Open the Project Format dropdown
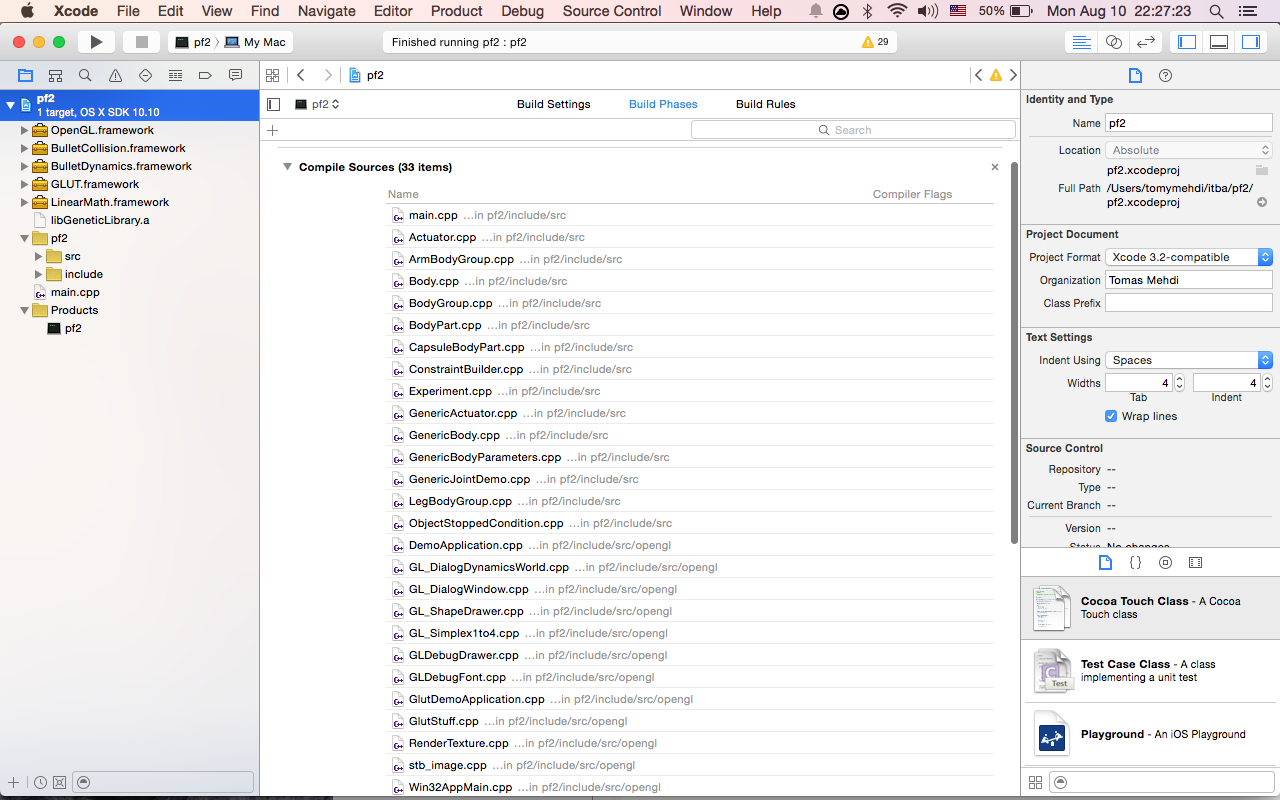 (x=1188, y=257)
